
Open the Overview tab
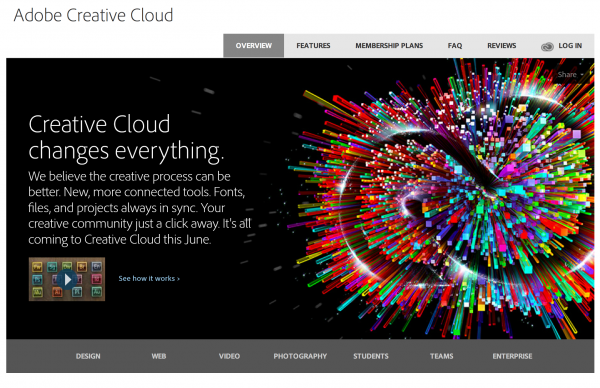tap(253, 46)
